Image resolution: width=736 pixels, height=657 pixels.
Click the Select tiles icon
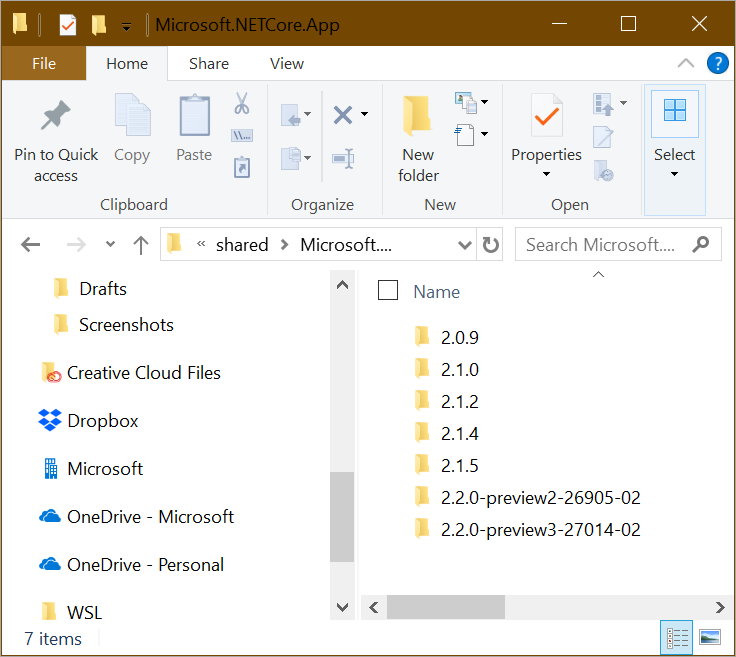(x=675, y=110)
